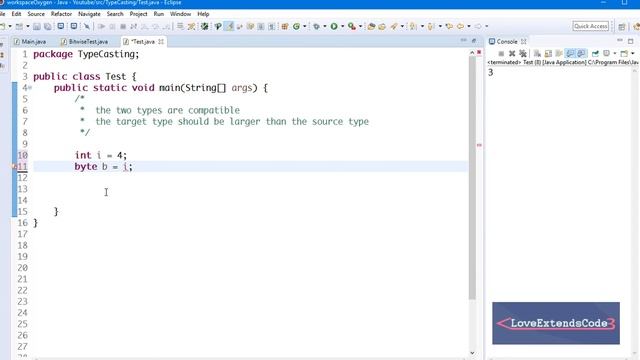Toggle Show Console on Standard Error change
Viewport: 640px width, 360px height.
click(x=581, y=53)
